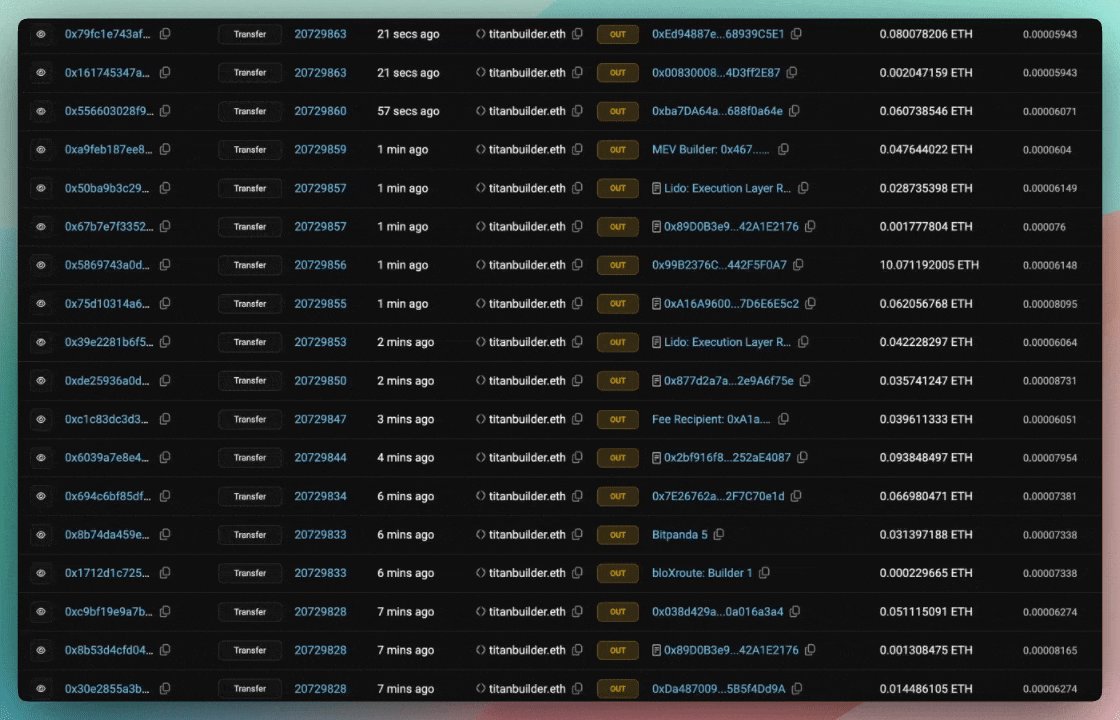The height and width of the screenshot is (720, 1120).
Task: Click OUT badge on Bitpanda 5 row
Action: [618, 534]
